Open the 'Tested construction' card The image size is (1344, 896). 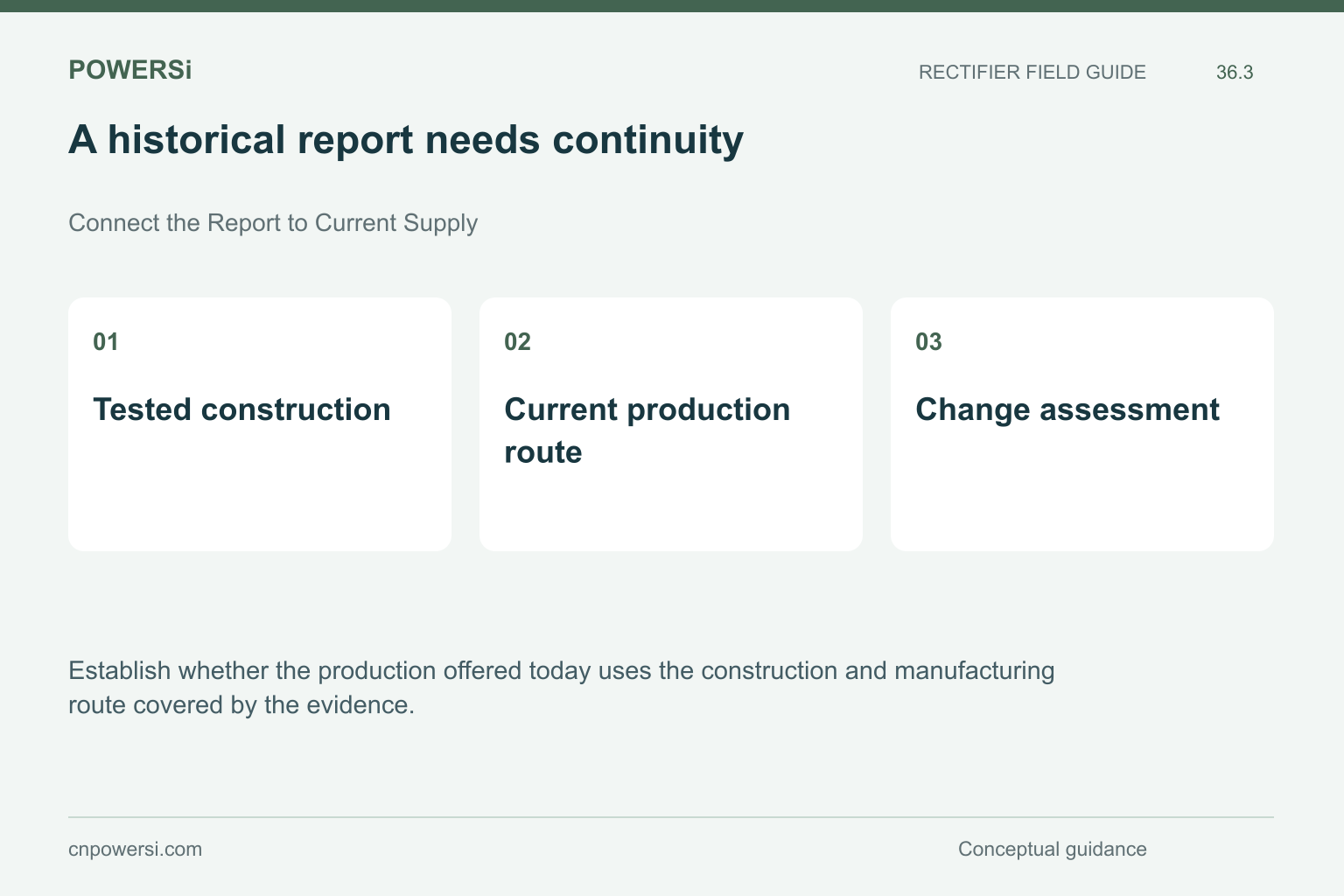pos(260,424)
